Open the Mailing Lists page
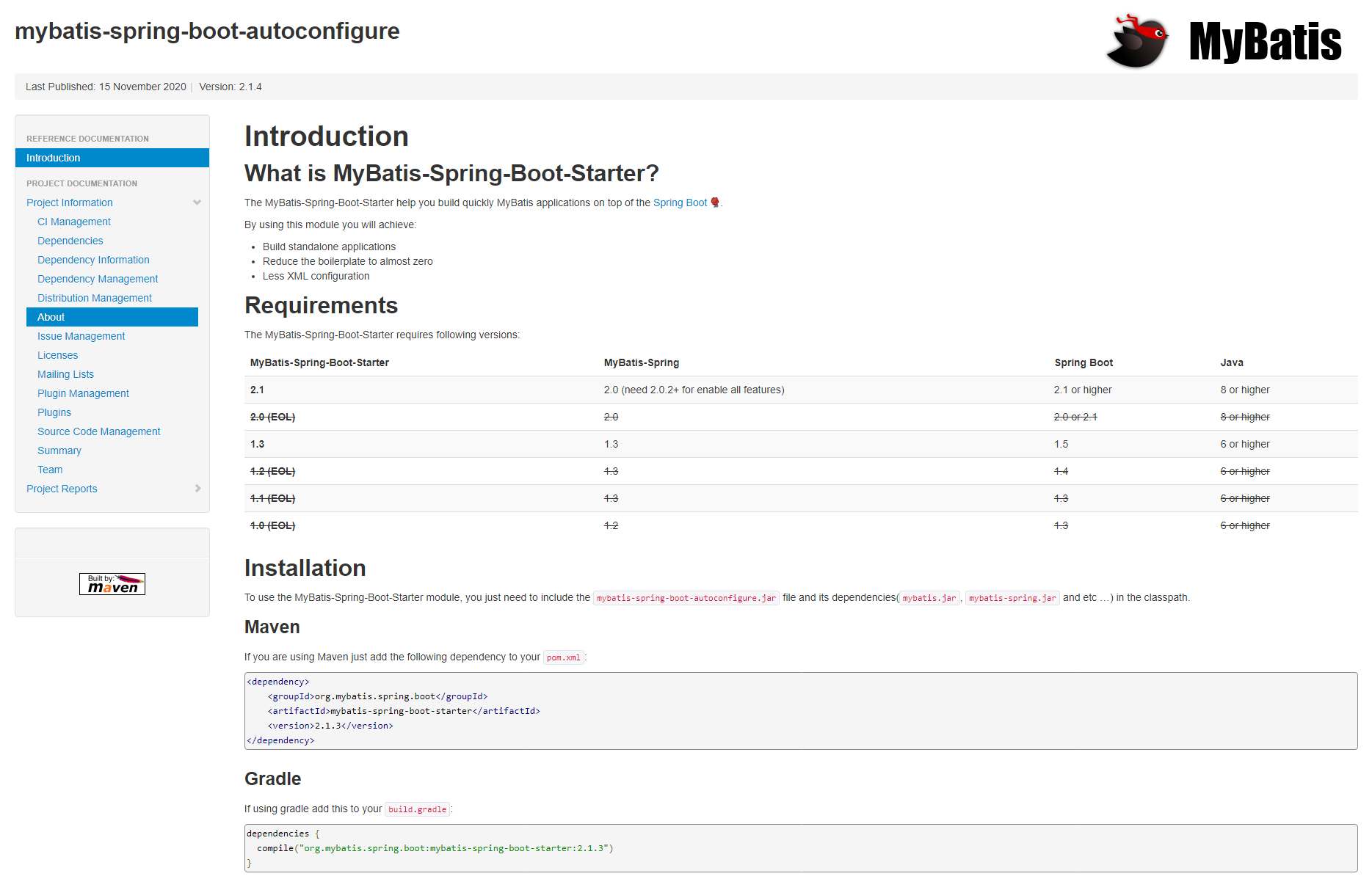This screenshot has width=1372, height=879. click(x=66, y=374)
